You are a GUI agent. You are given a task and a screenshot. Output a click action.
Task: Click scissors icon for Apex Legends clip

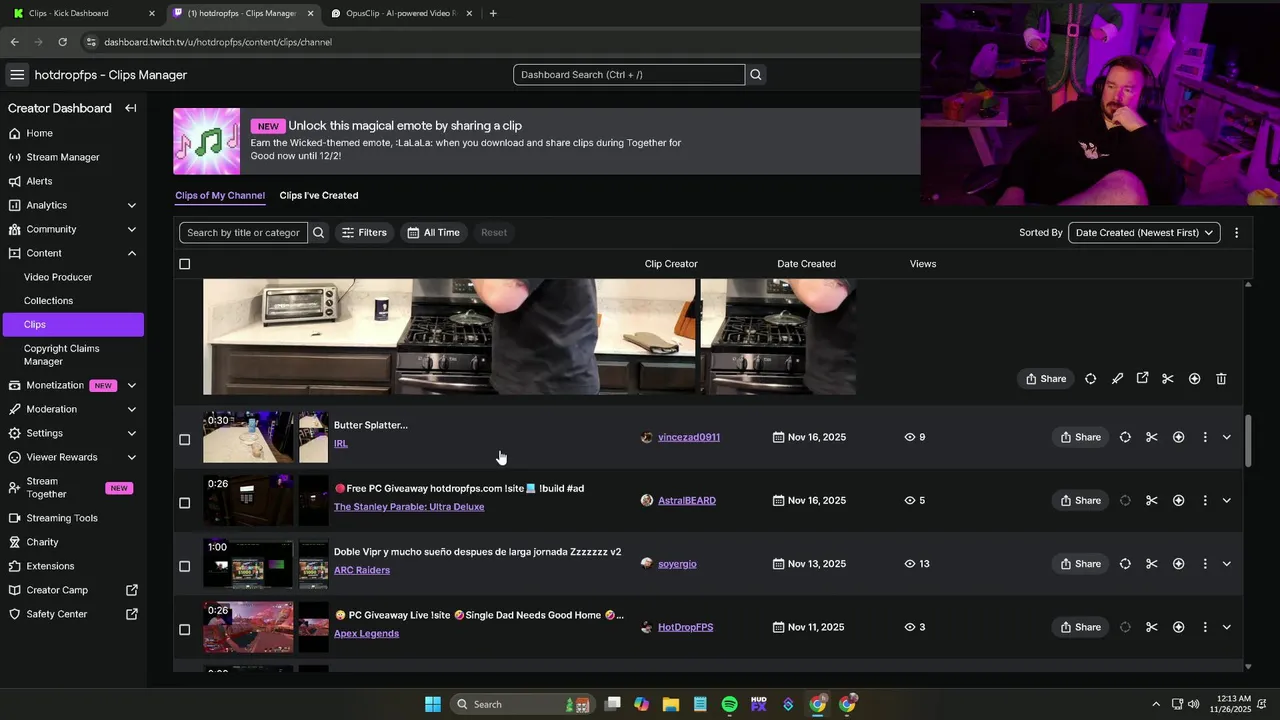tap(1151, 627)
